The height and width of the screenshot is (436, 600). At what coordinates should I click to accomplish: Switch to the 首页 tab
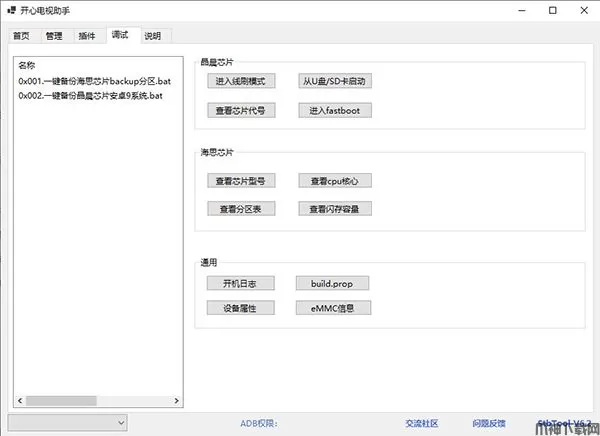pos(20,36)
